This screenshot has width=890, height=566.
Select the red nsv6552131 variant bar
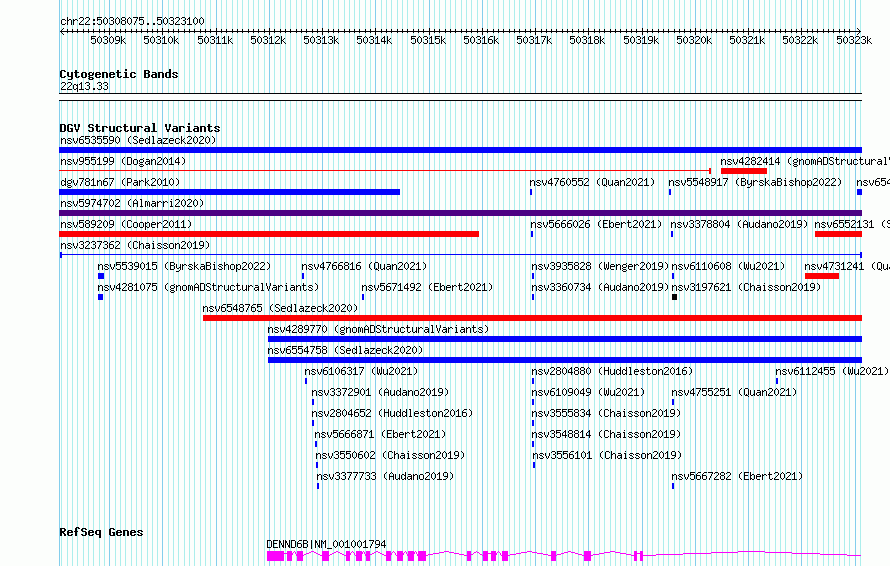tap(838, 234)
